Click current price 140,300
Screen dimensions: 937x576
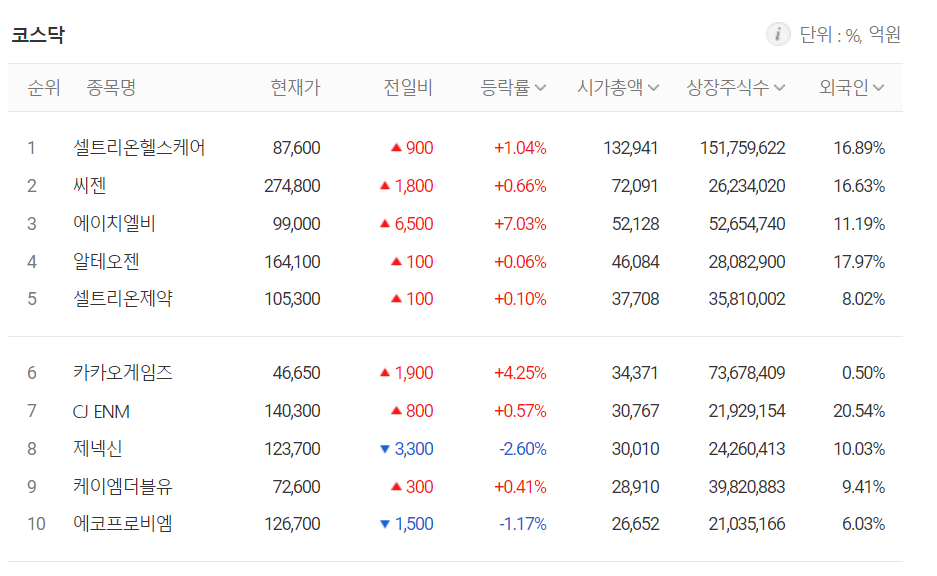click(x=292, y=411)
